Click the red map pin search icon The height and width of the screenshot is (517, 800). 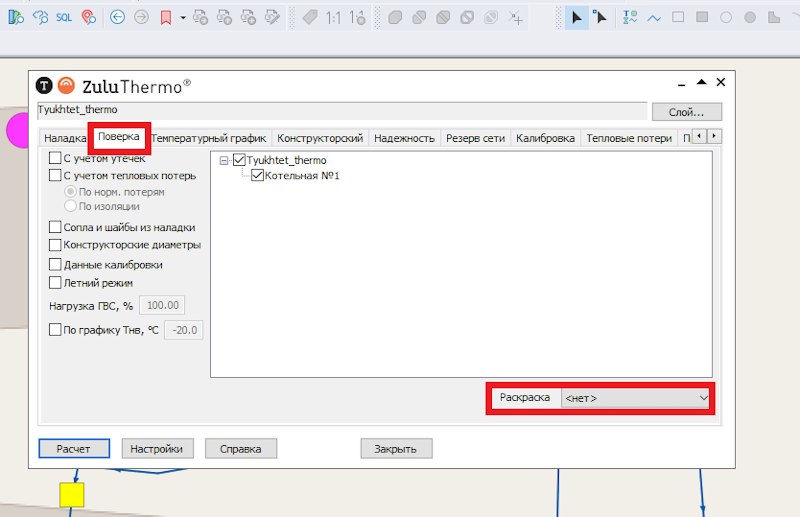(x=88, y=17)
